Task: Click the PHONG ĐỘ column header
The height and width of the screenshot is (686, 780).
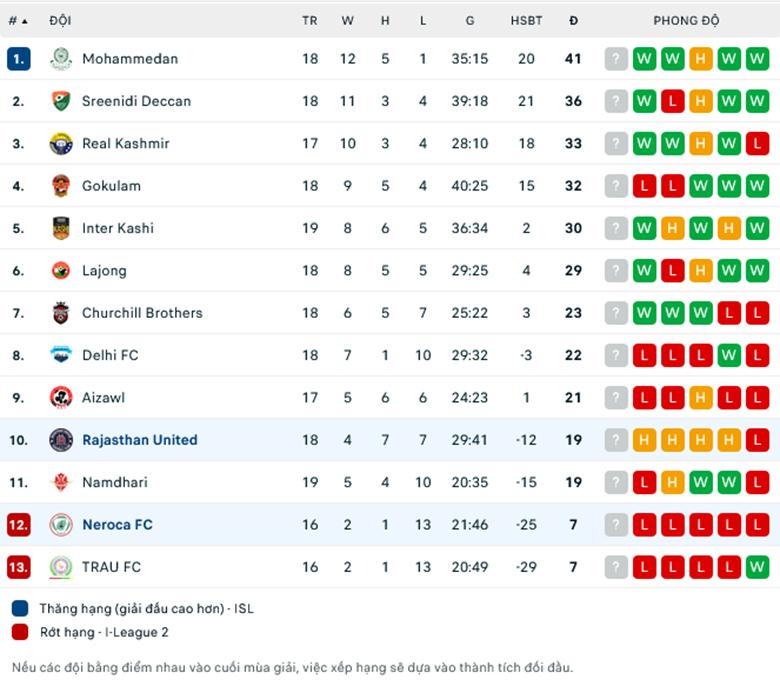Action: (686, 21)
